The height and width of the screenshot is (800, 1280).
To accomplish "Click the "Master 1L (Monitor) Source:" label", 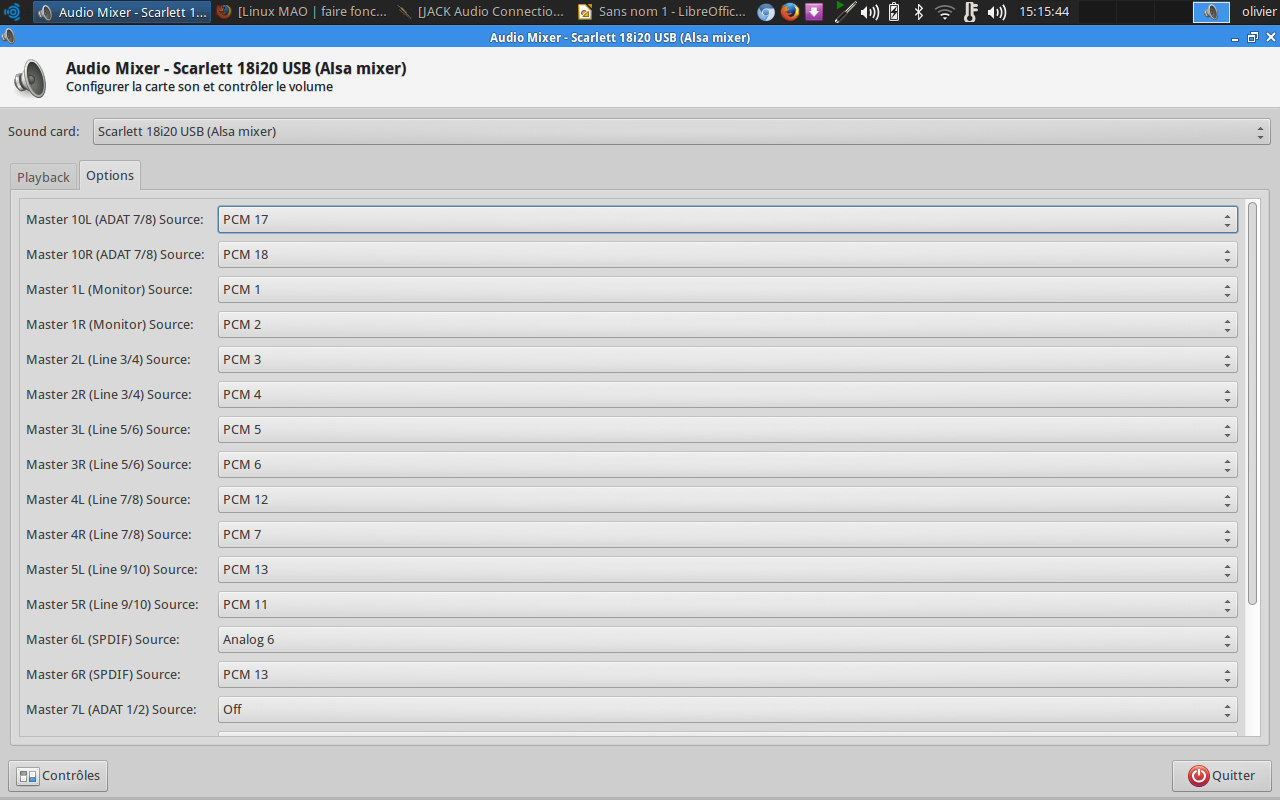I will [109, 289].
